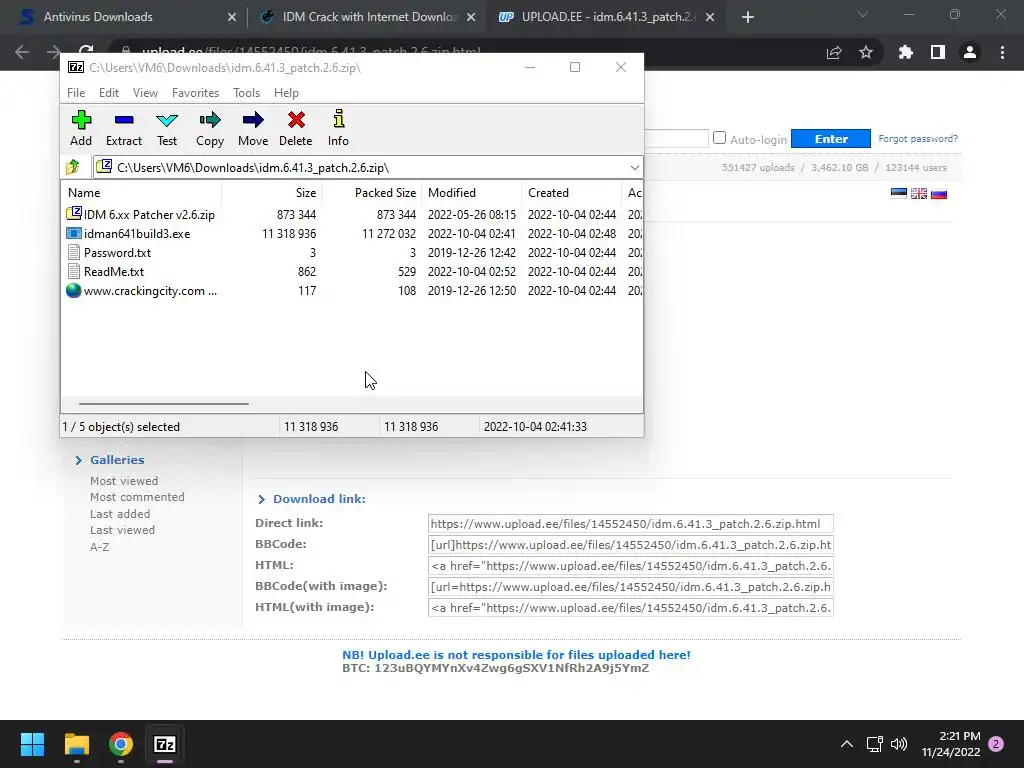Viewport: 1024px width, 768px height.
Task: Show hidden system tray icons
Action: point(846,744)
